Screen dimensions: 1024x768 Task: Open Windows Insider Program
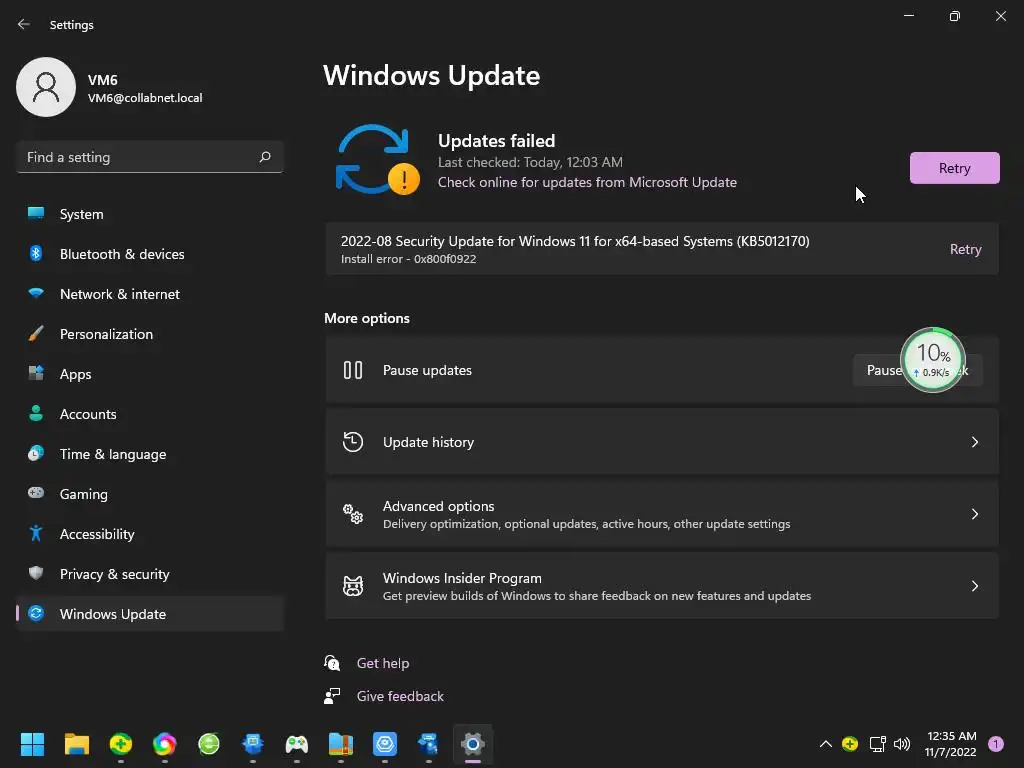coord(662,586)
